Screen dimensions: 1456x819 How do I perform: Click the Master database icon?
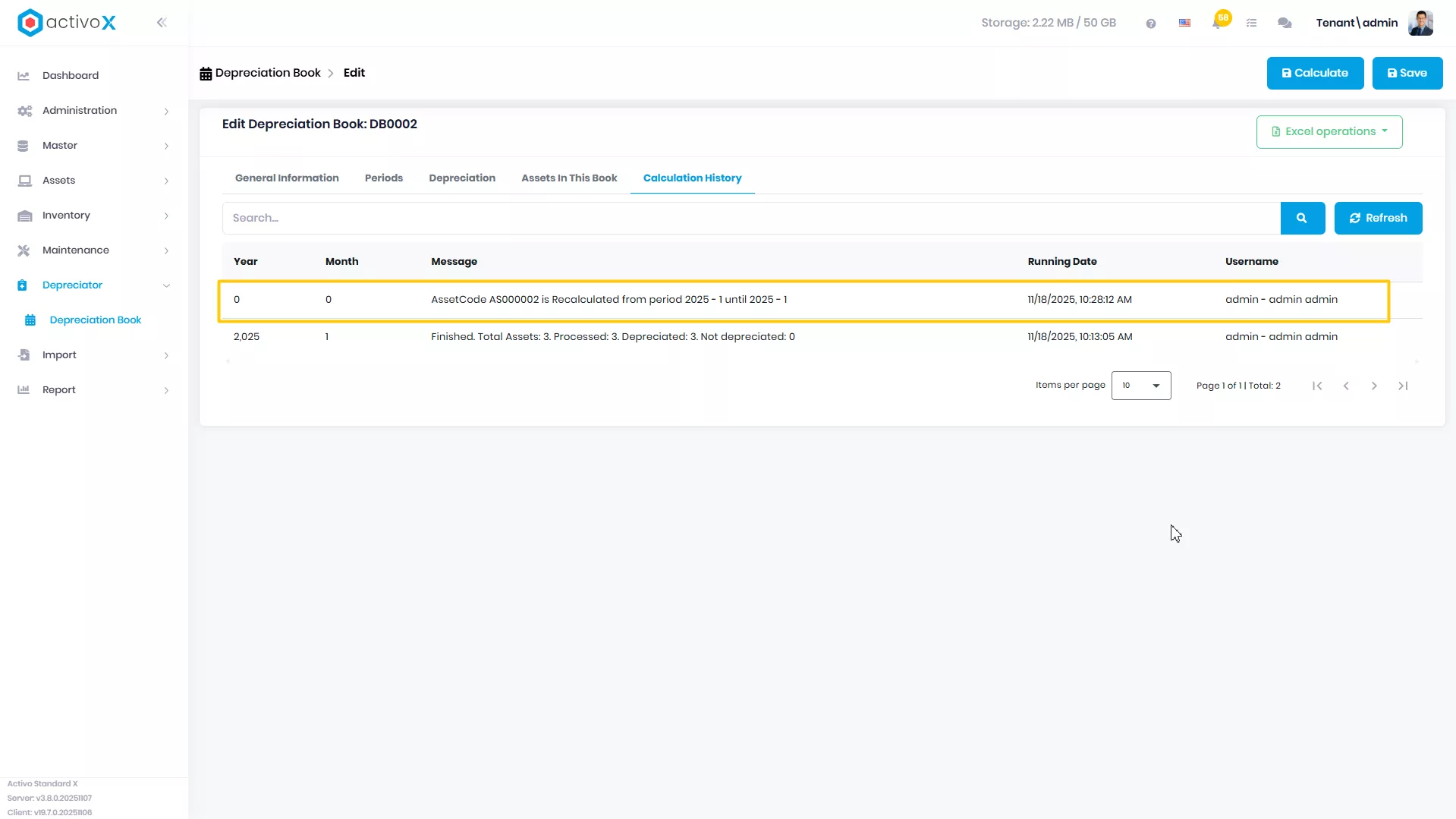(23, 146)
